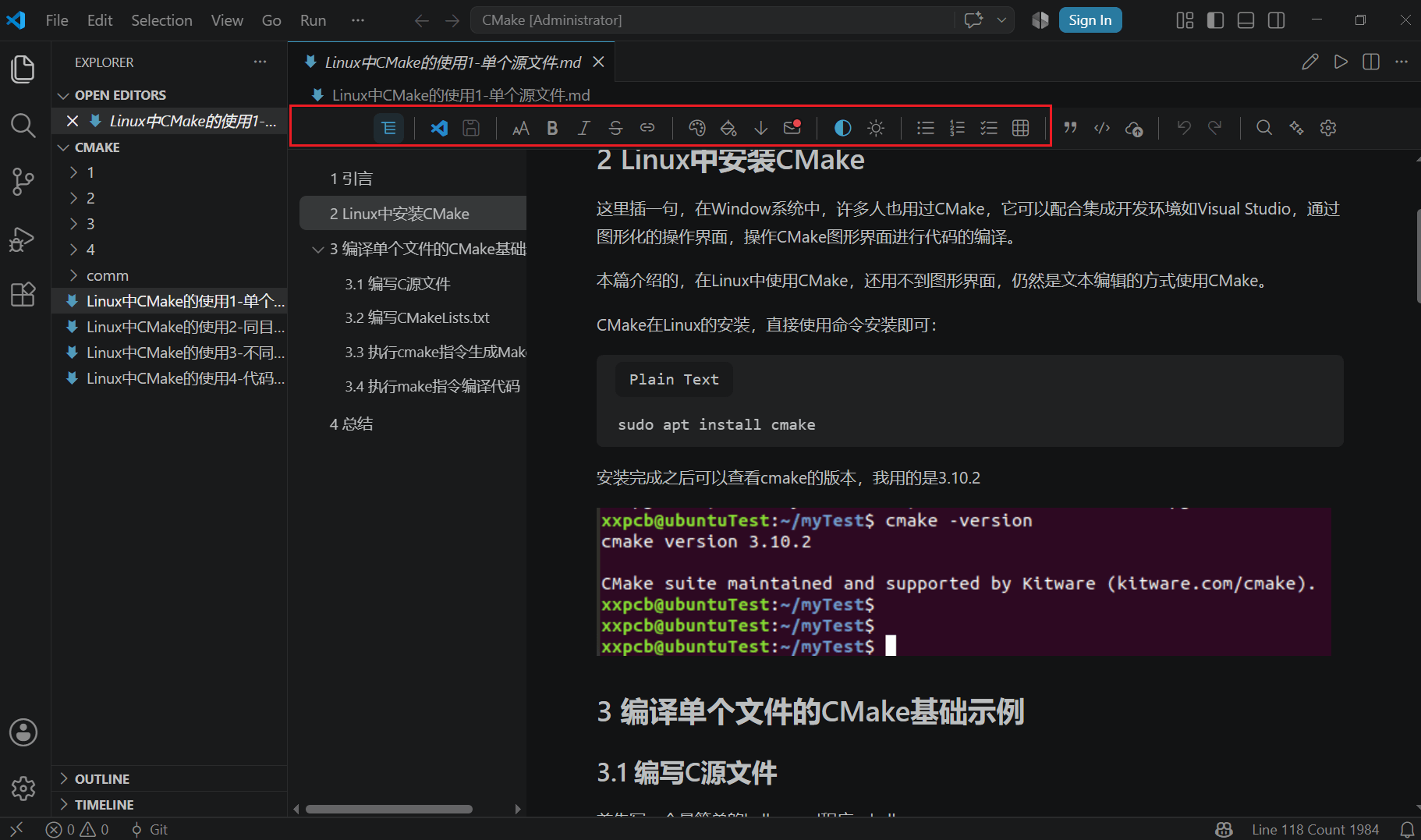Click the cloud upload icon

[x=1134, y=128]
